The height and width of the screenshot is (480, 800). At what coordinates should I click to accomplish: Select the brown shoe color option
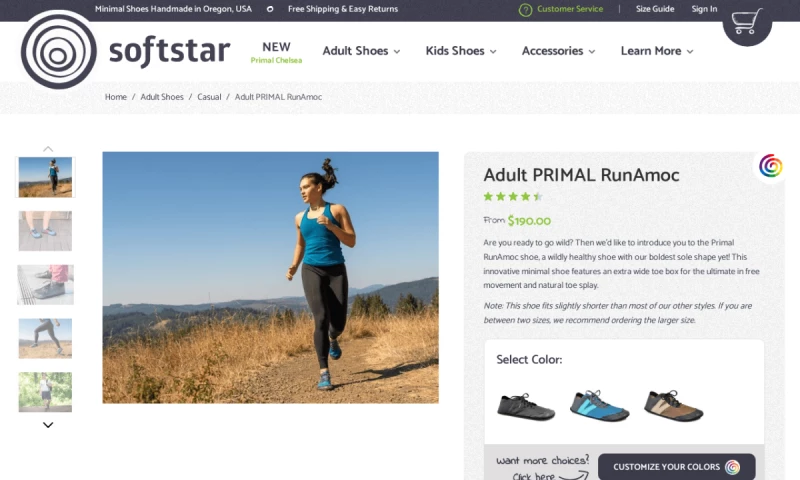click(673, 406)
